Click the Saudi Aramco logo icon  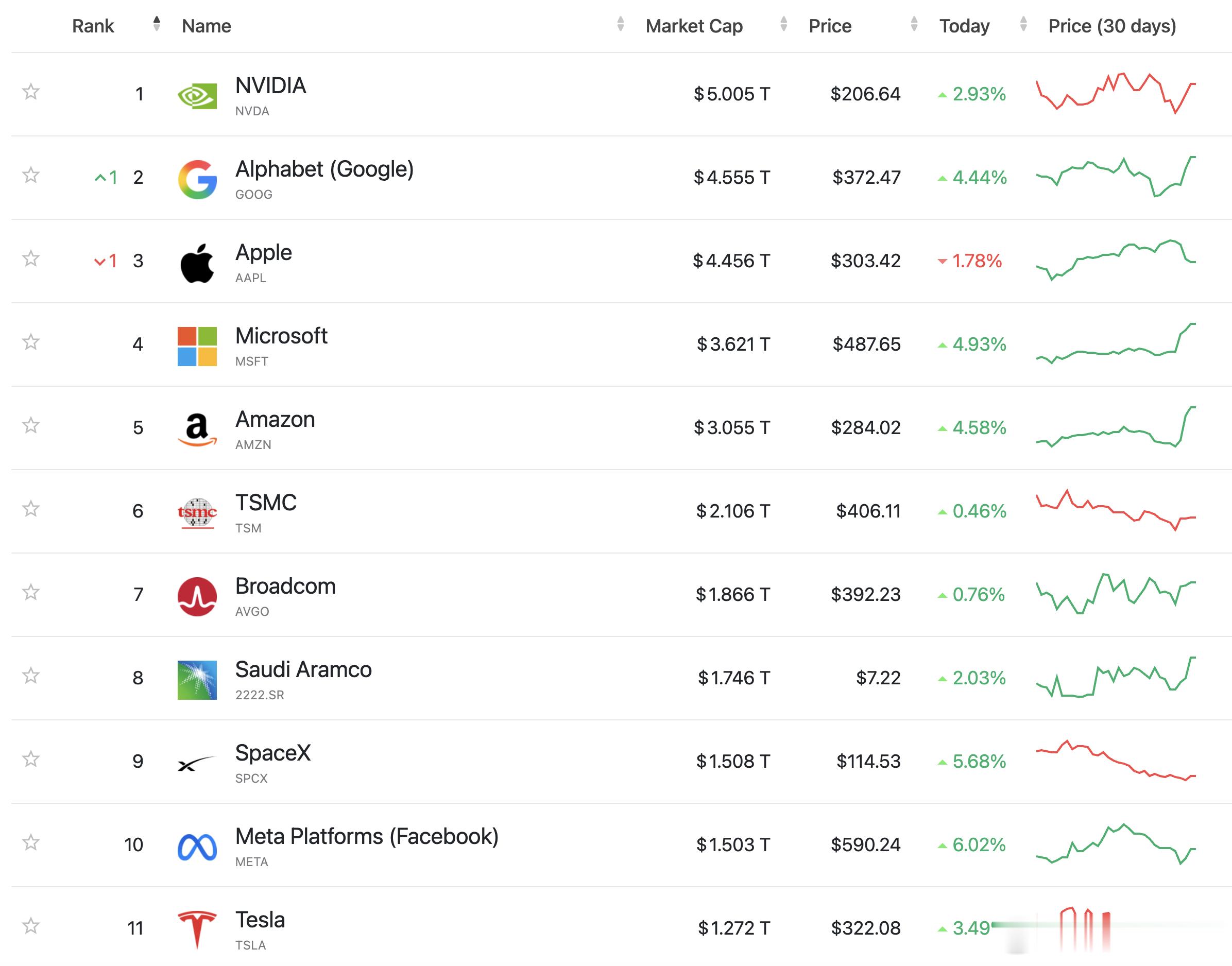click(x=197, y=680)
